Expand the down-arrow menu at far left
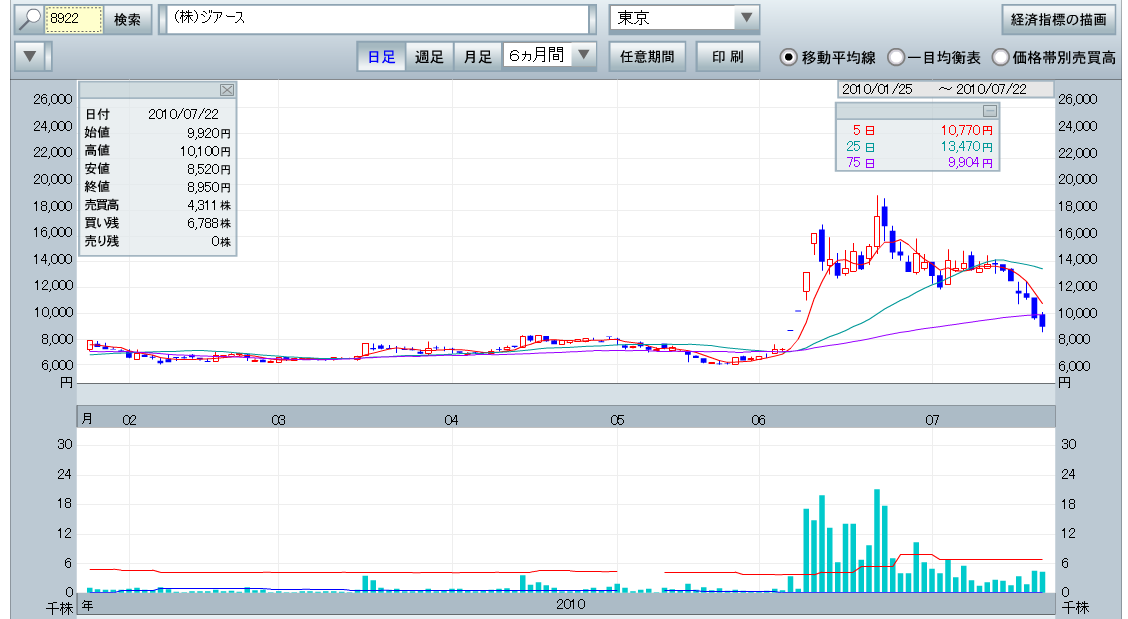This screenshot has height=619, width=1128. (33, 56)
